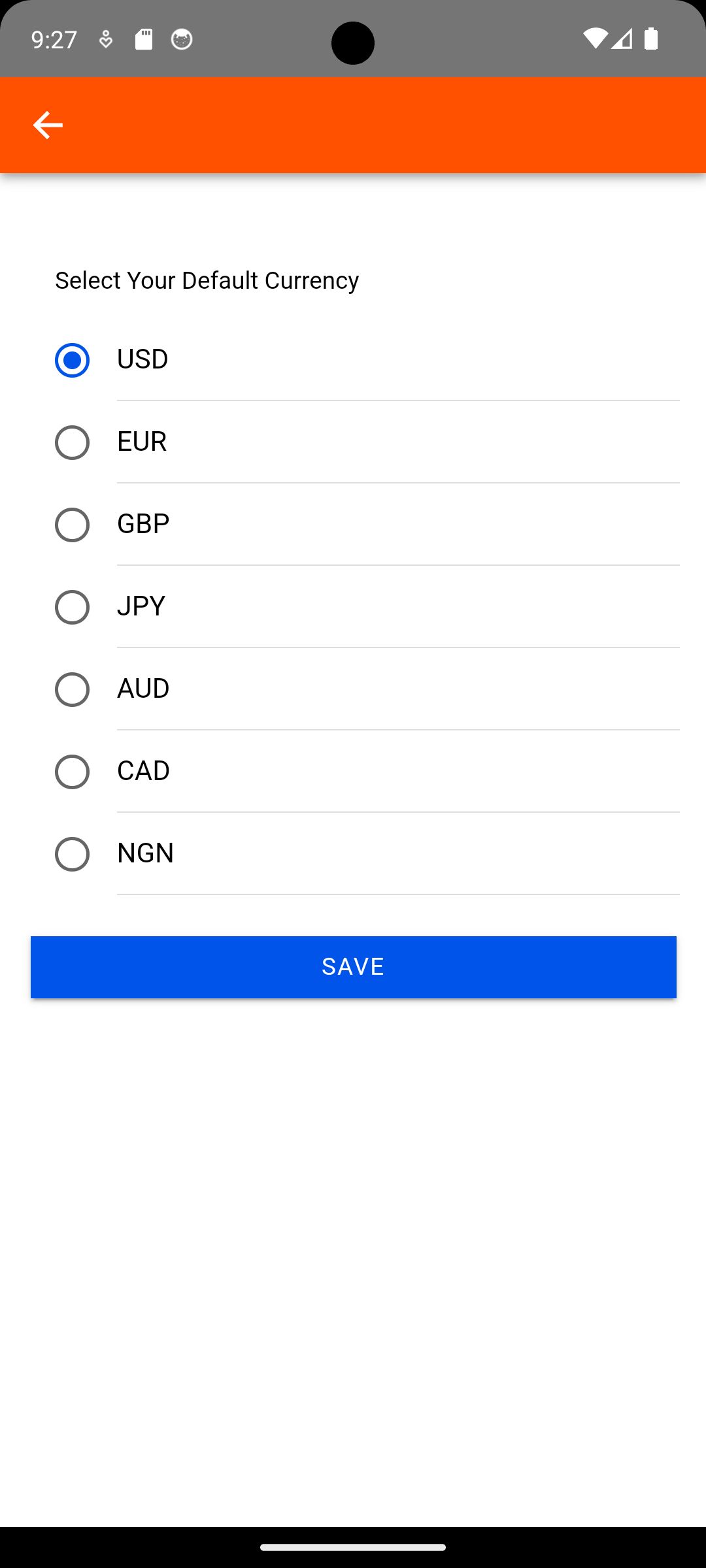Select AUD currency radio button
Screen dimensions: 706x1568
click(72, 689)
